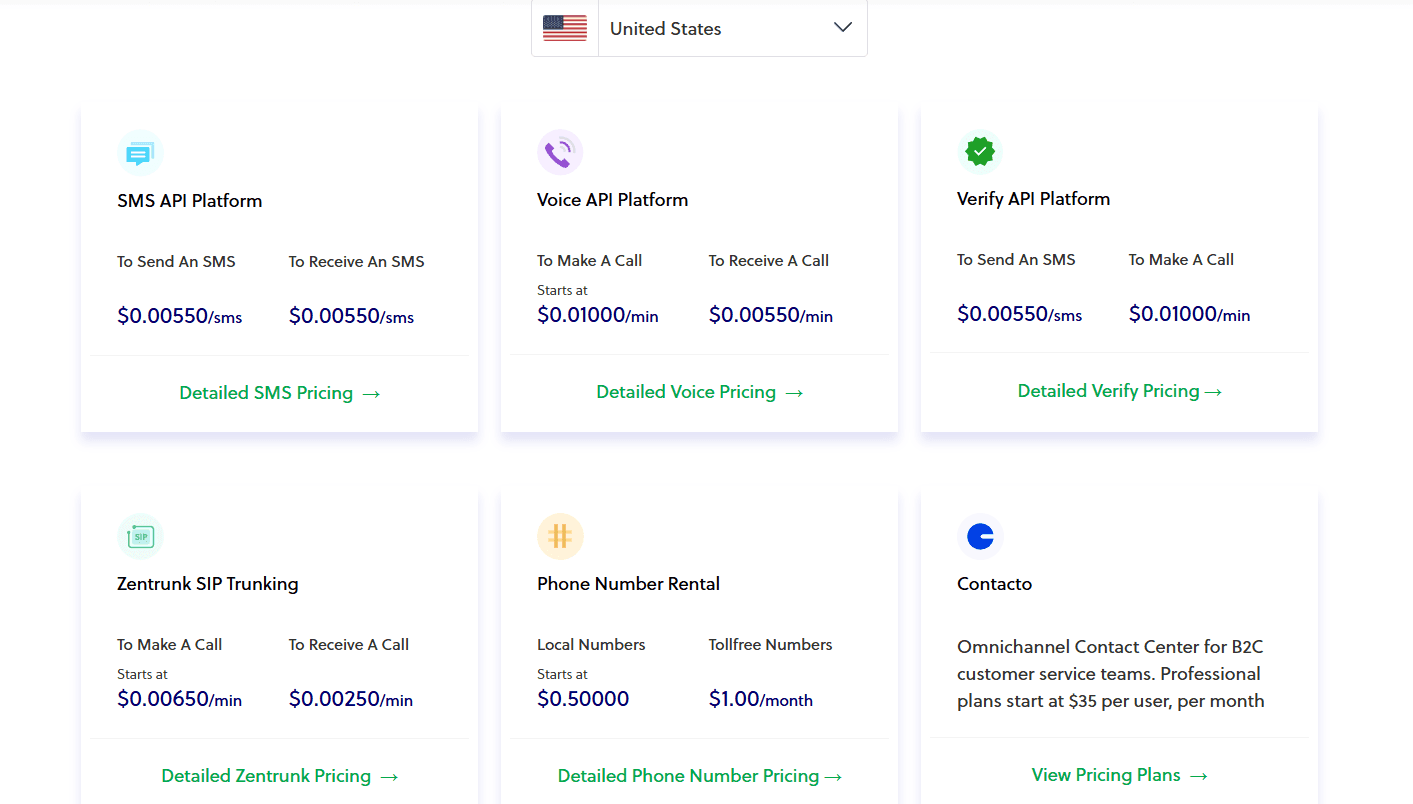Open the Detailed SMS Pricing link
Screen dimensions: 1413x804
pyautogui.click(x=280, y=393)
